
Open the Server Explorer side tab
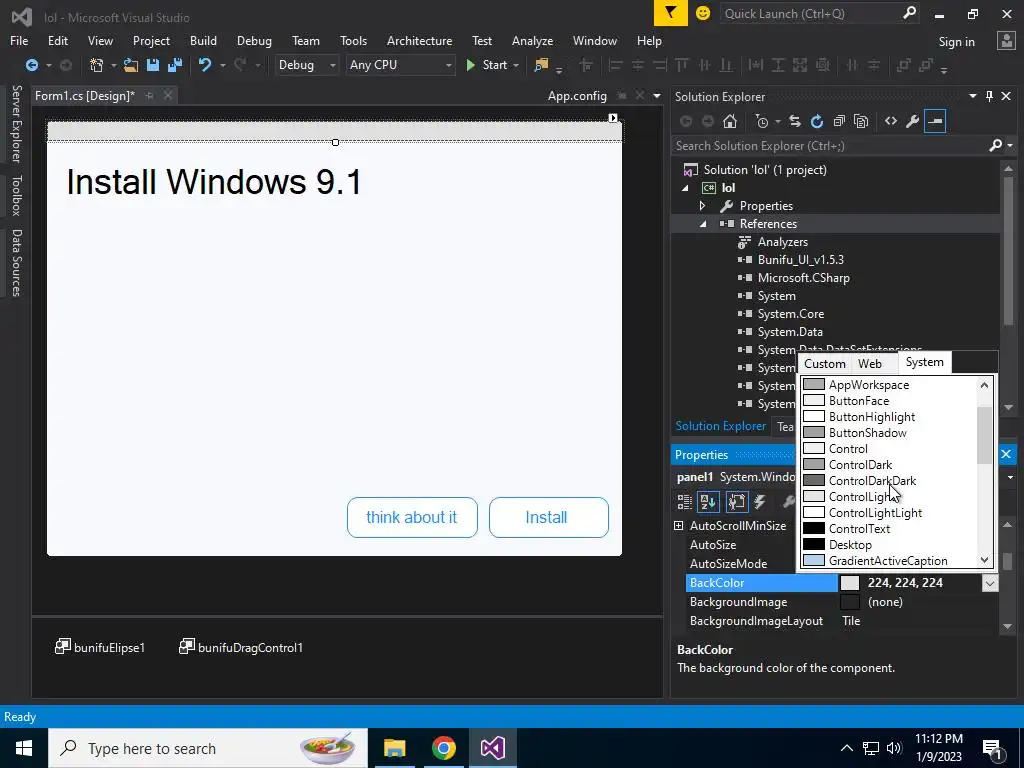pyautogui.click(x=16, y=123)
